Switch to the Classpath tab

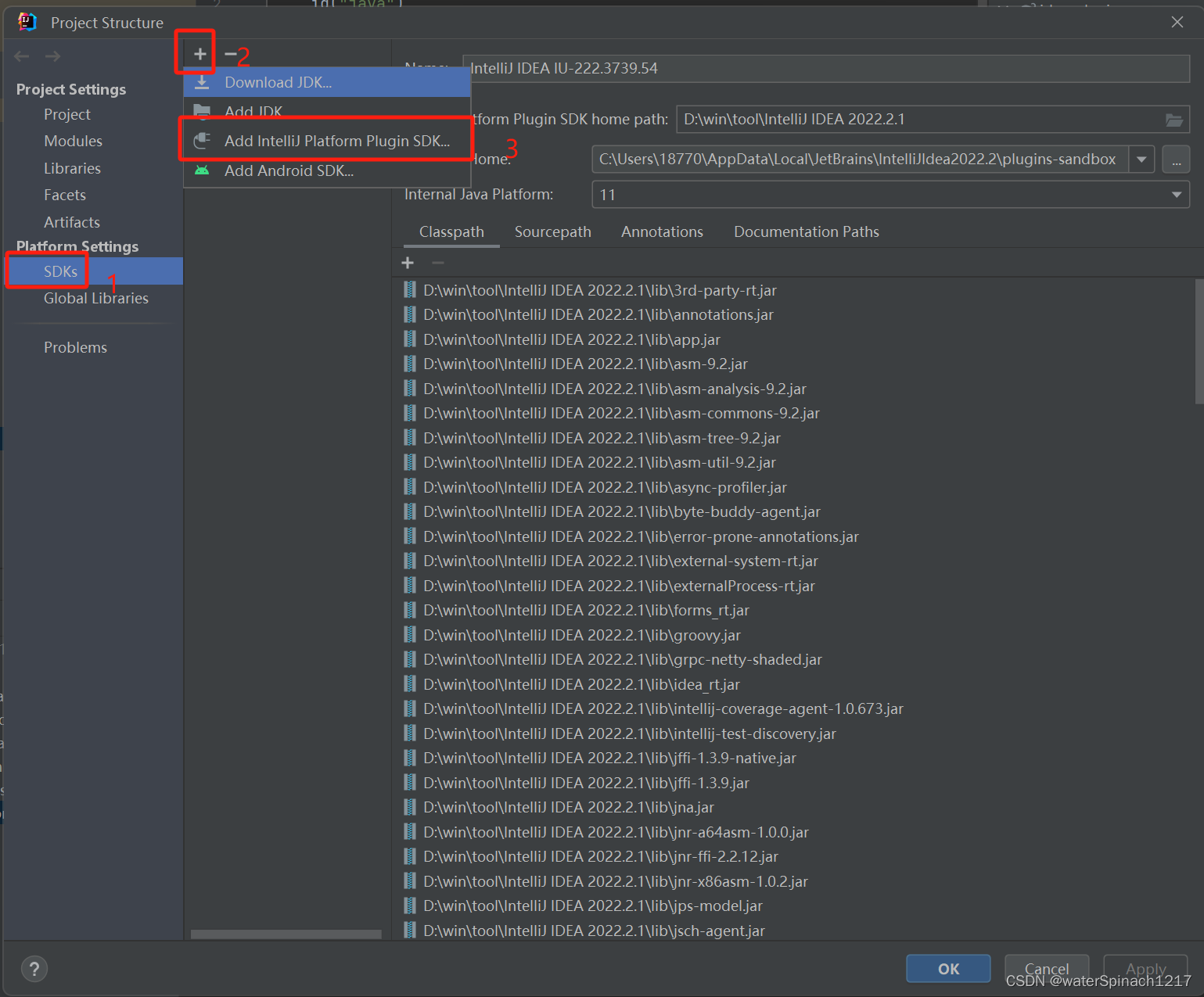click(x=451, y=232)
